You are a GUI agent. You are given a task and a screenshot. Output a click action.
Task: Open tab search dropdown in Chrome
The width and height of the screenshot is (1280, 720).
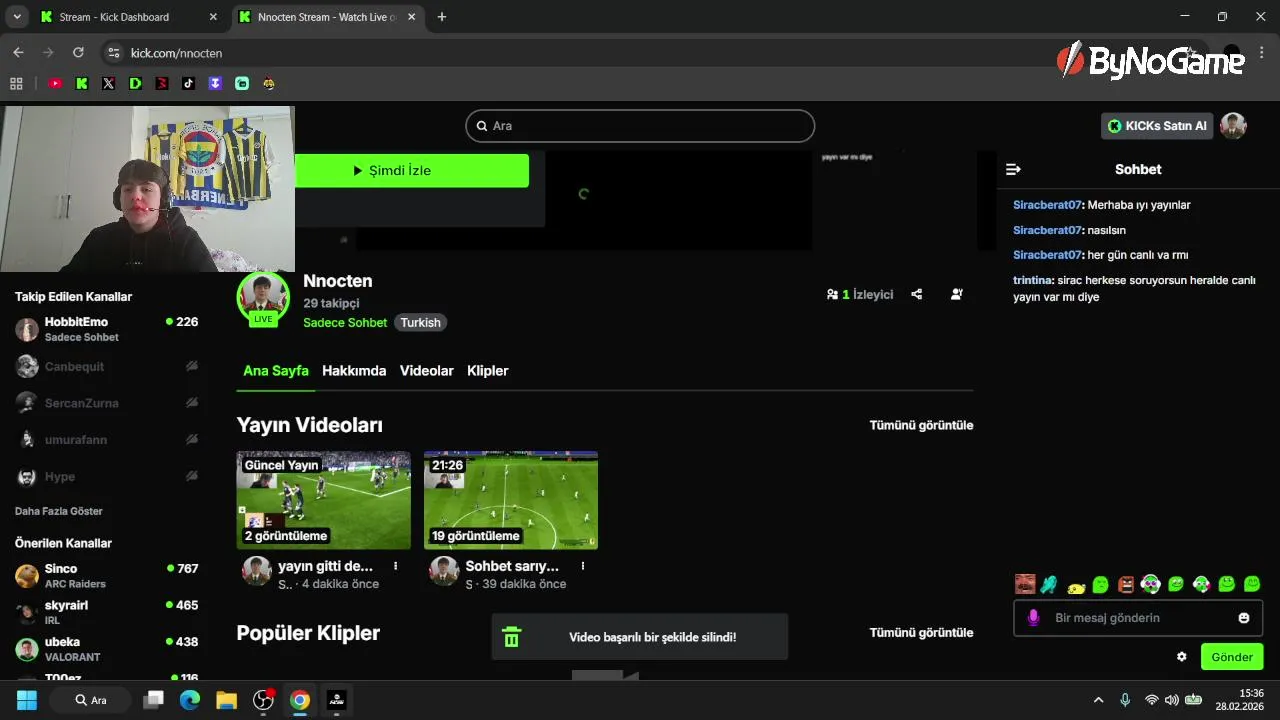click(x=17, y=17)
